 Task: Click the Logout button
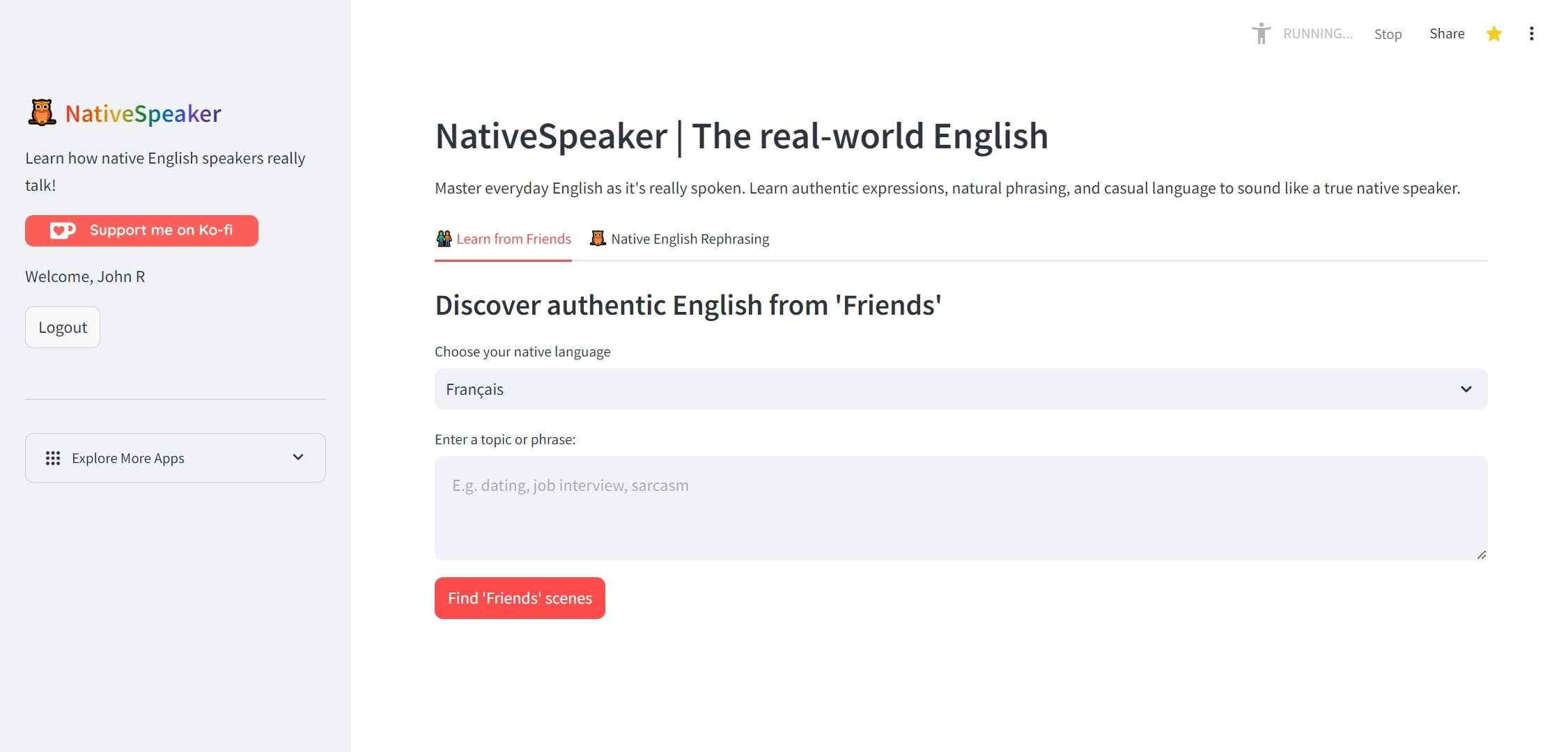point(63,327)
